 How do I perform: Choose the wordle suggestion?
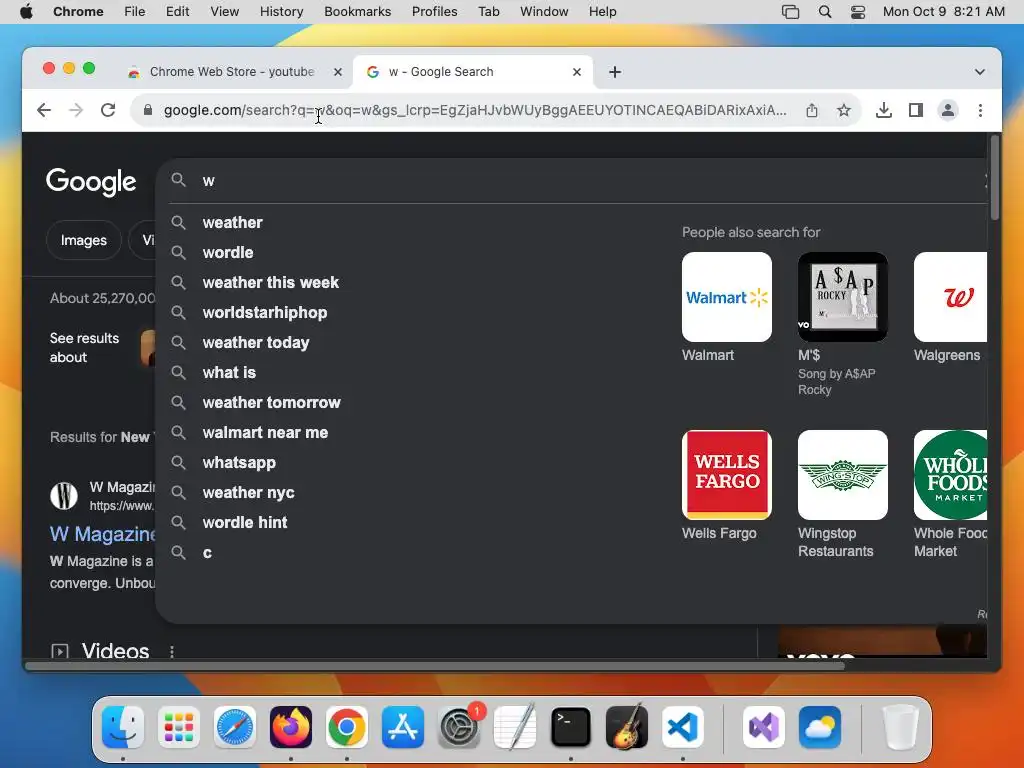click(228, 253)
